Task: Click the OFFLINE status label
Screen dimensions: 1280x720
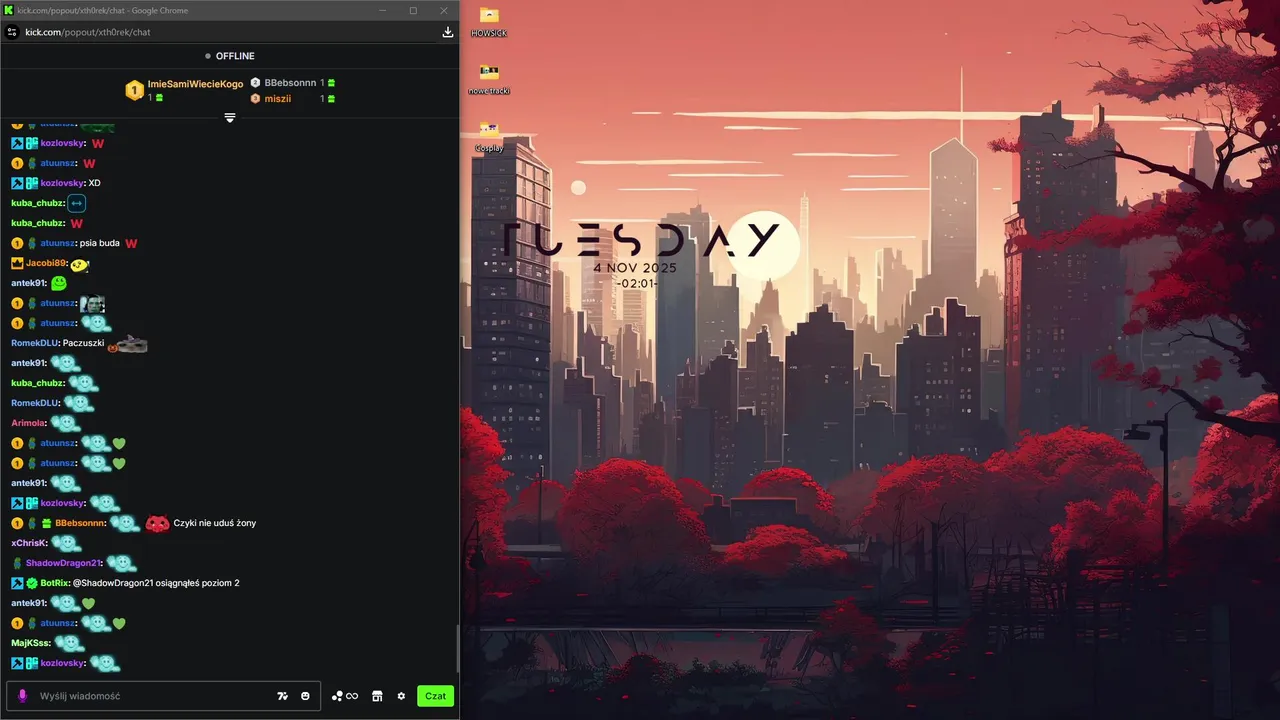Action: (x=235, y=56)
